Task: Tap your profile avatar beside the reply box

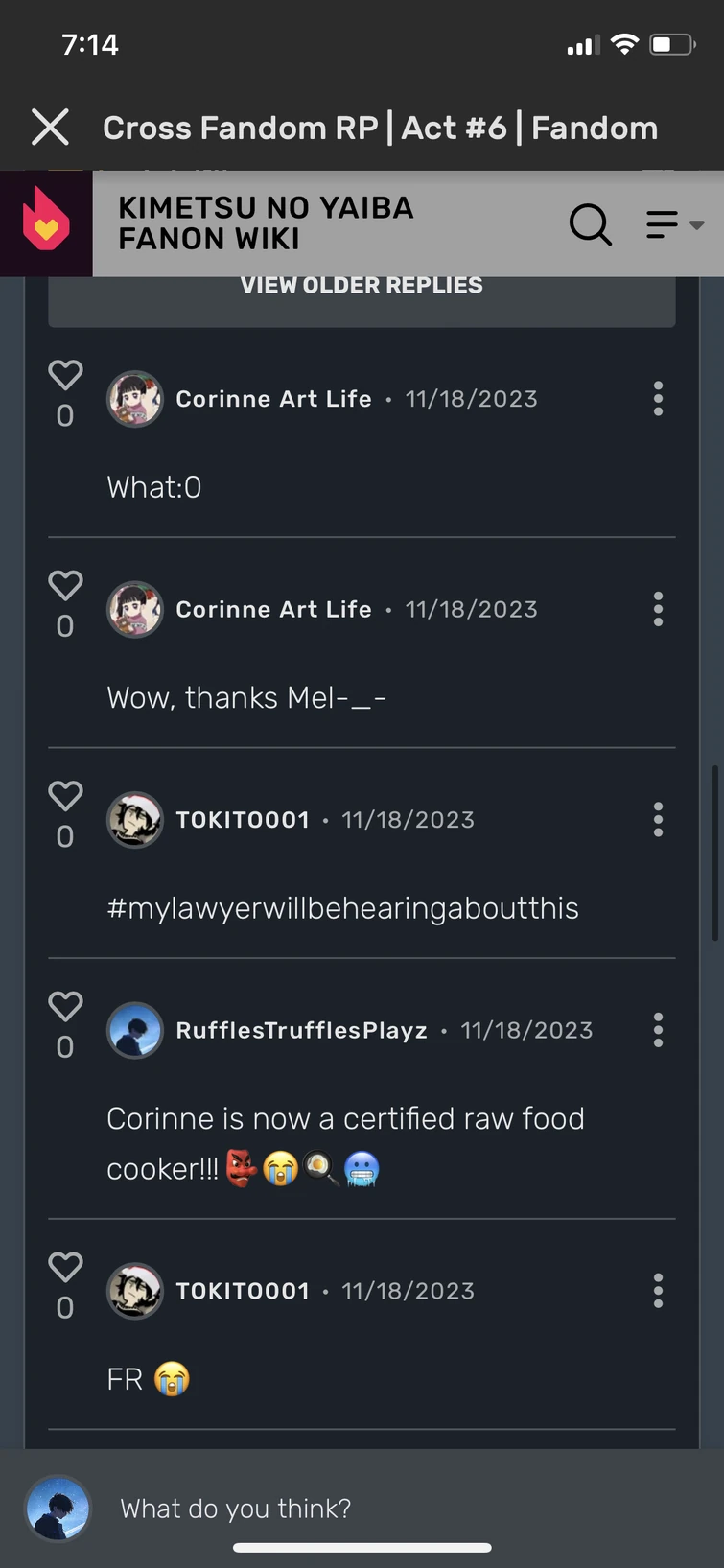Action: tap(58, 1509)
